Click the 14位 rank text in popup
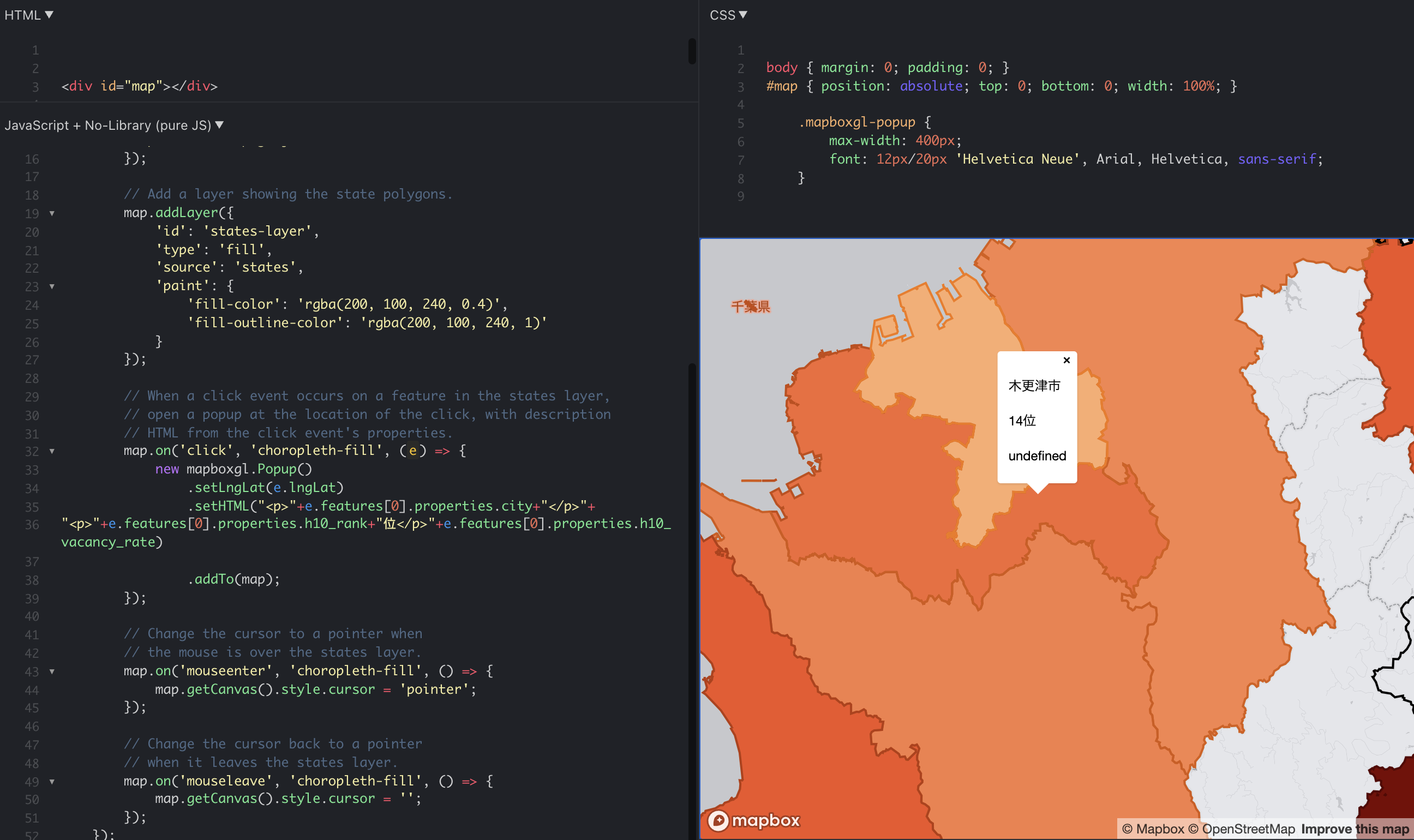1414x840 pixels. (x=1022, y=421)
